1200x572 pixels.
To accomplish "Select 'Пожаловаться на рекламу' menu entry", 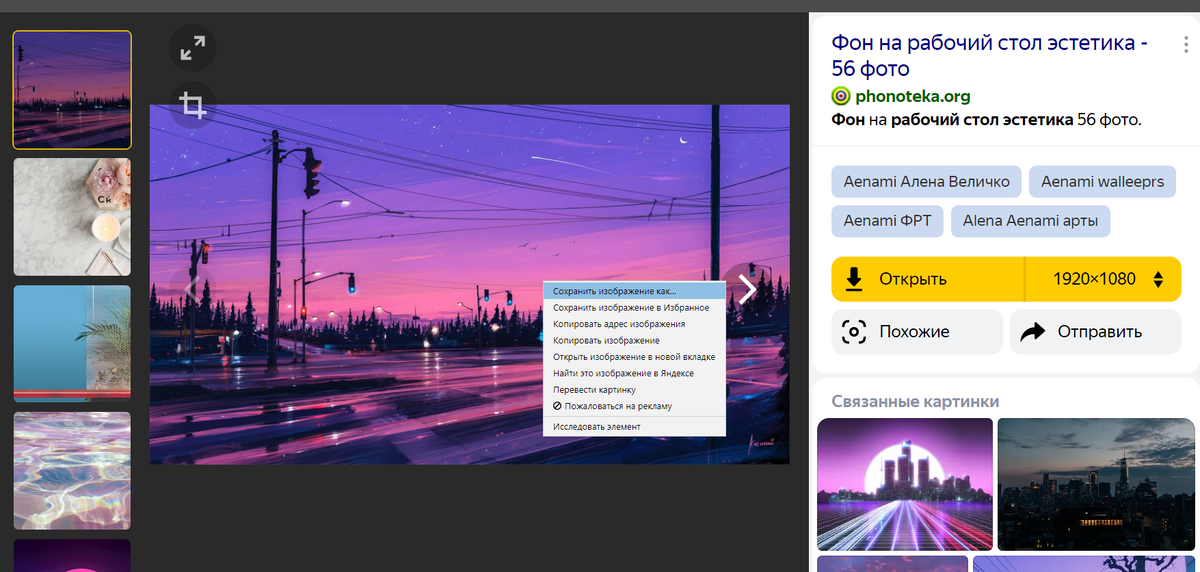I will [x=634, y=406].
